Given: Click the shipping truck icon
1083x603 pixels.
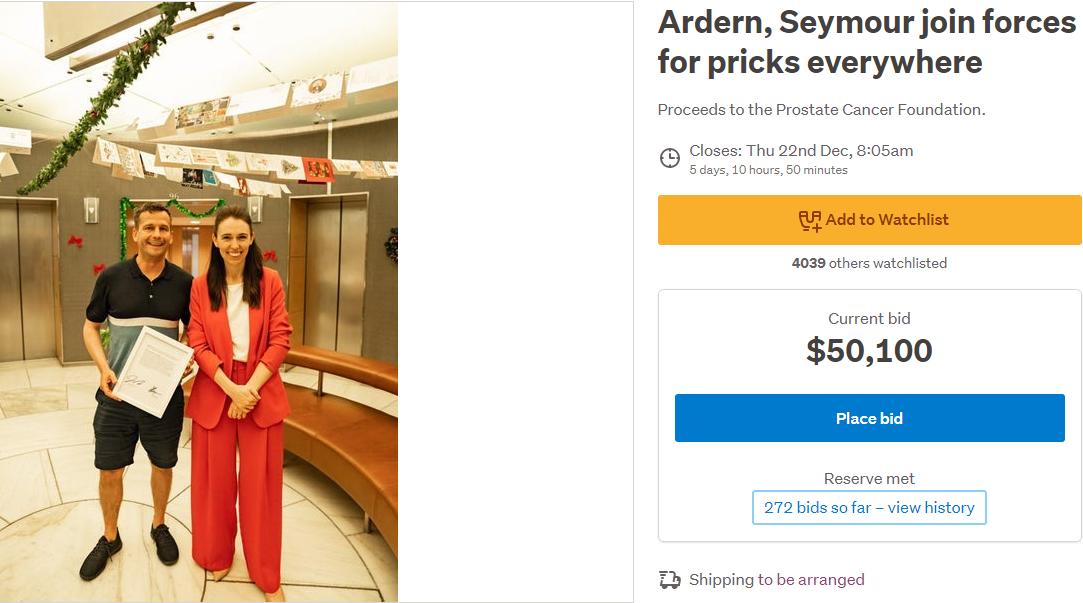Looking at the screenshot, I should click(670, 580).
